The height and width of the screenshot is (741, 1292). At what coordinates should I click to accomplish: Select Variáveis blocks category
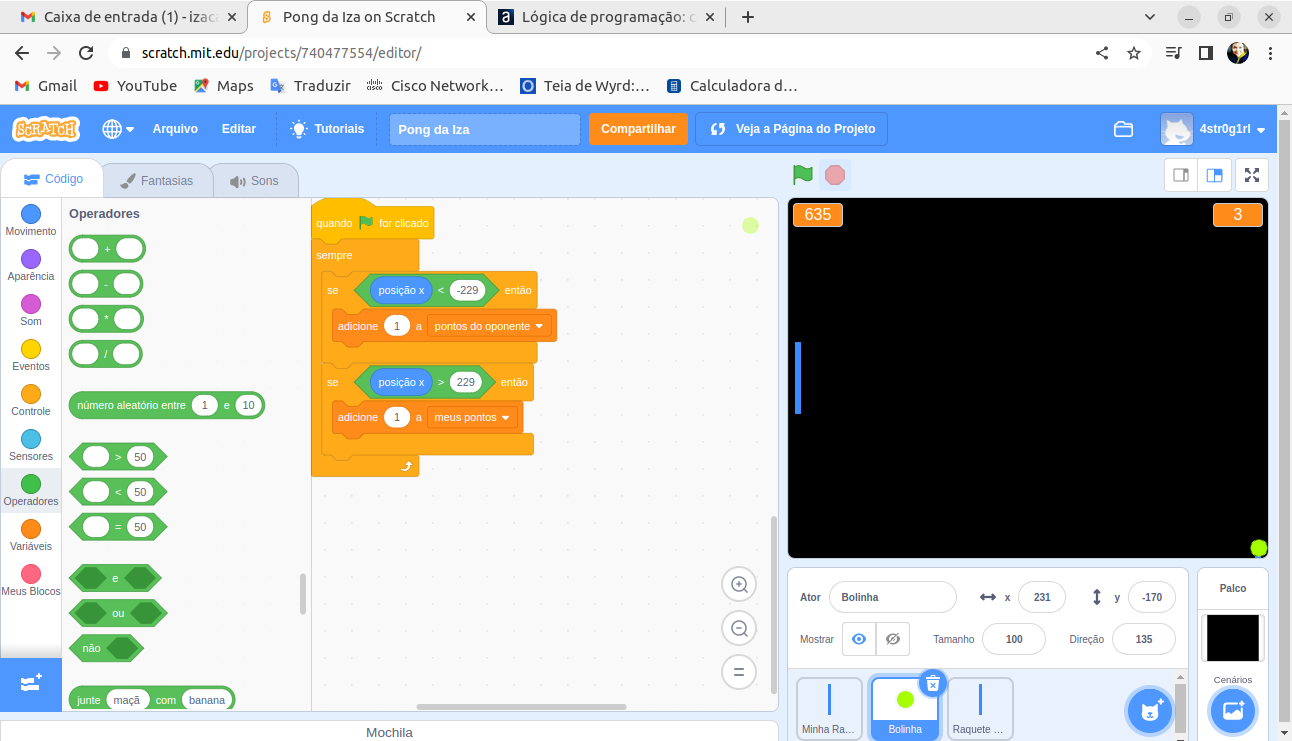(x=31, y=535)
